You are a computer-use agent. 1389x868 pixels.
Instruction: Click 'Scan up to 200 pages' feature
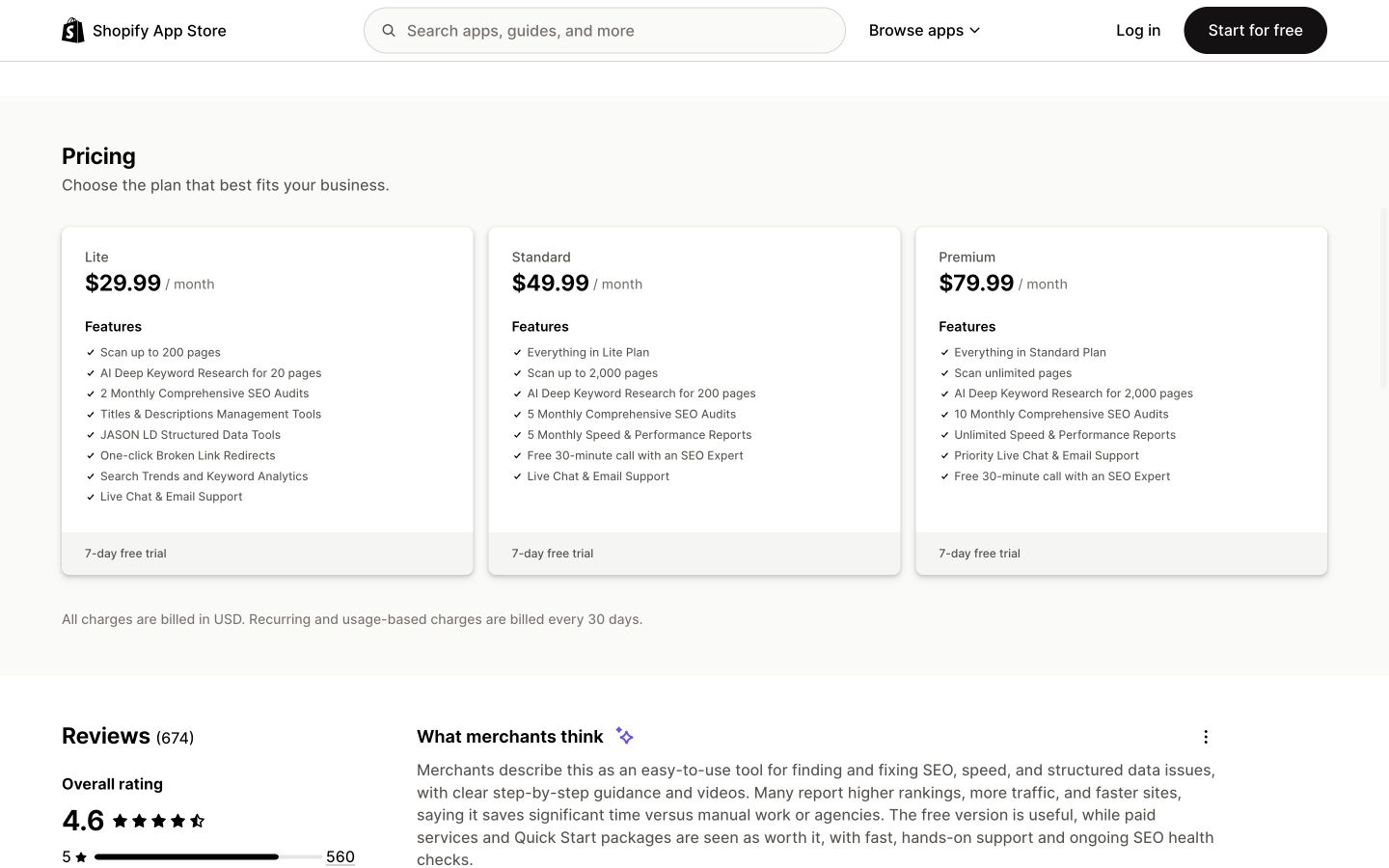tap(160, 353)
